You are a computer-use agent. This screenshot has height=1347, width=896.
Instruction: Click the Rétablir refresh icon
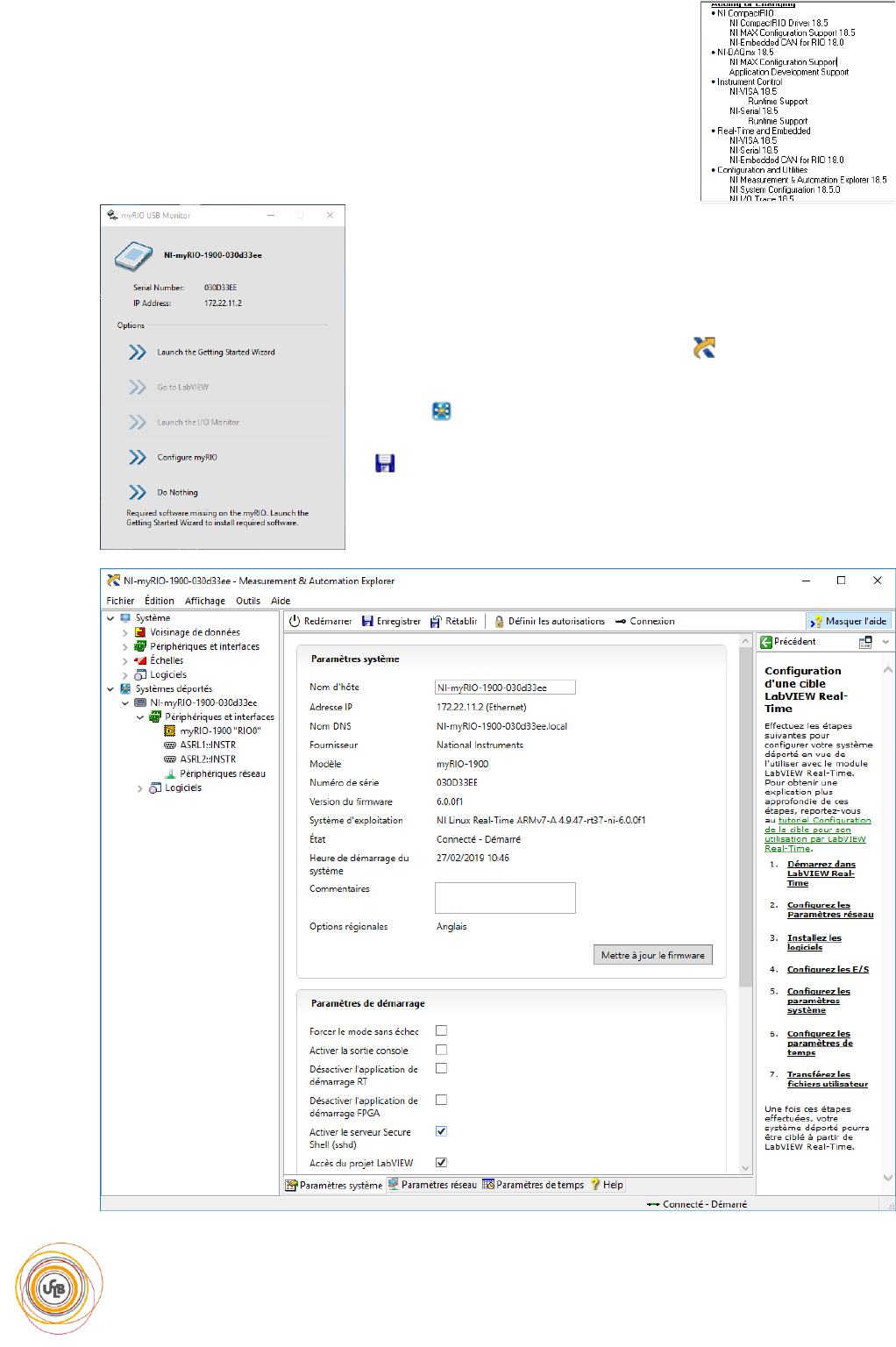(436, 621)
